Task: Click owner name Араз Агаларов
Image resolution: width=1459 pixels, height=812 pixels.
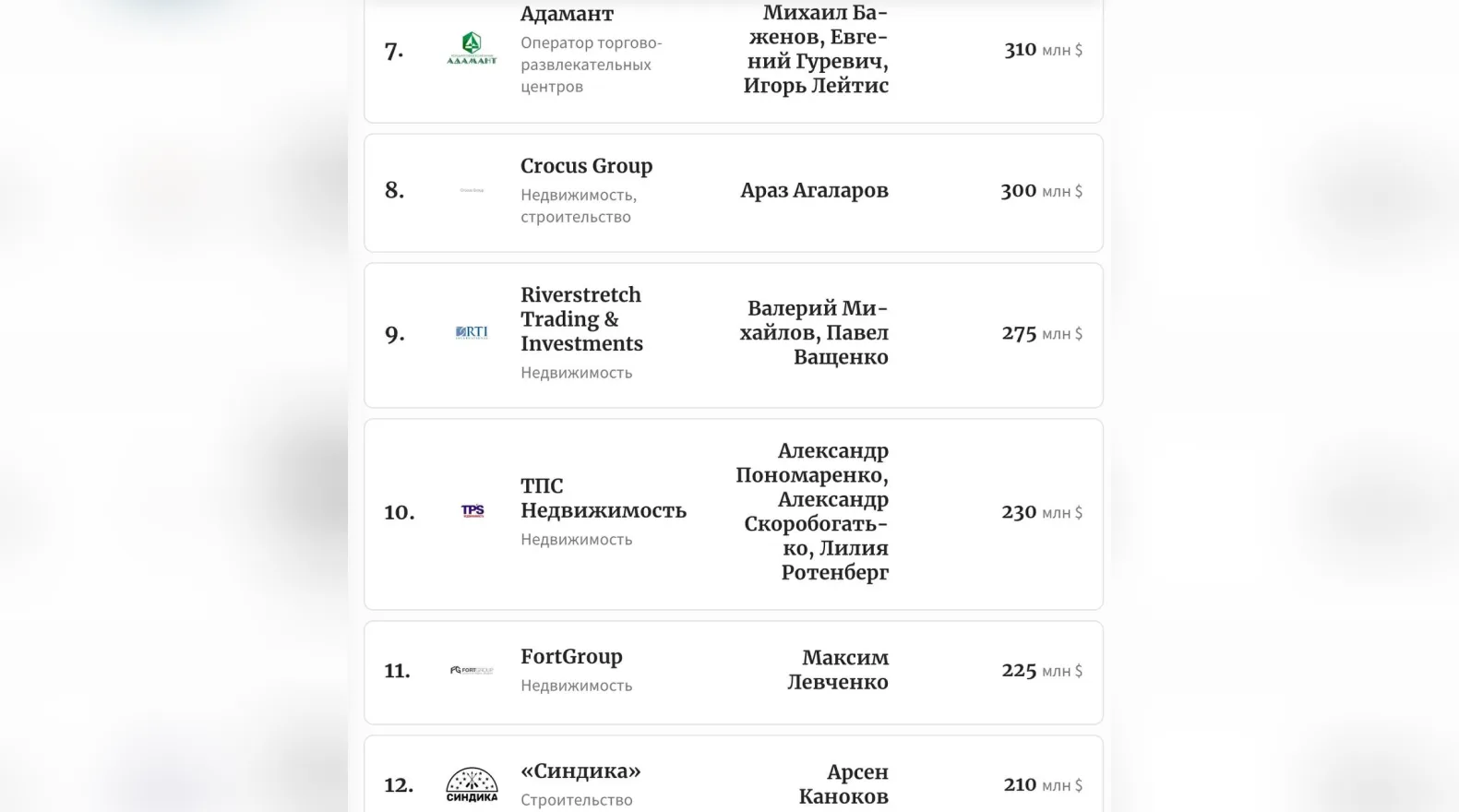Action: click(814, 190)
